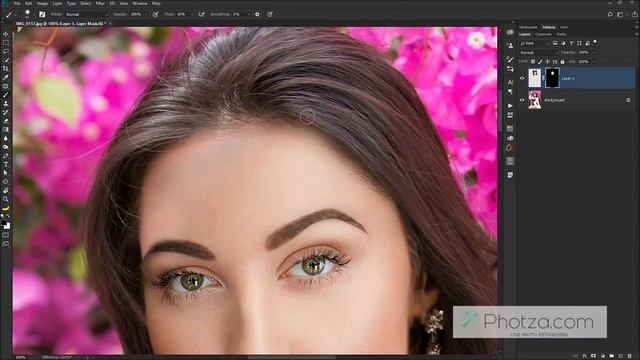Select the Blur droplet tool
This screenshot has height=360, width=640.
tap(6, 138)
